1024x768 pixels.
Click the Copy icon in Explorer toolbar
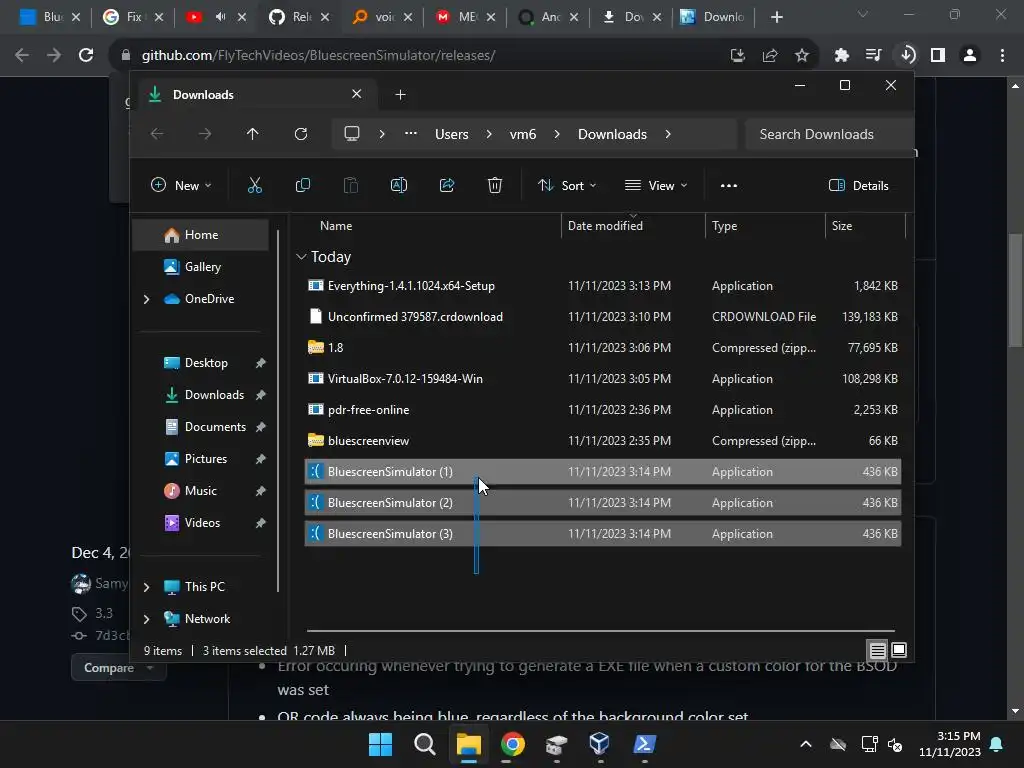302,185
